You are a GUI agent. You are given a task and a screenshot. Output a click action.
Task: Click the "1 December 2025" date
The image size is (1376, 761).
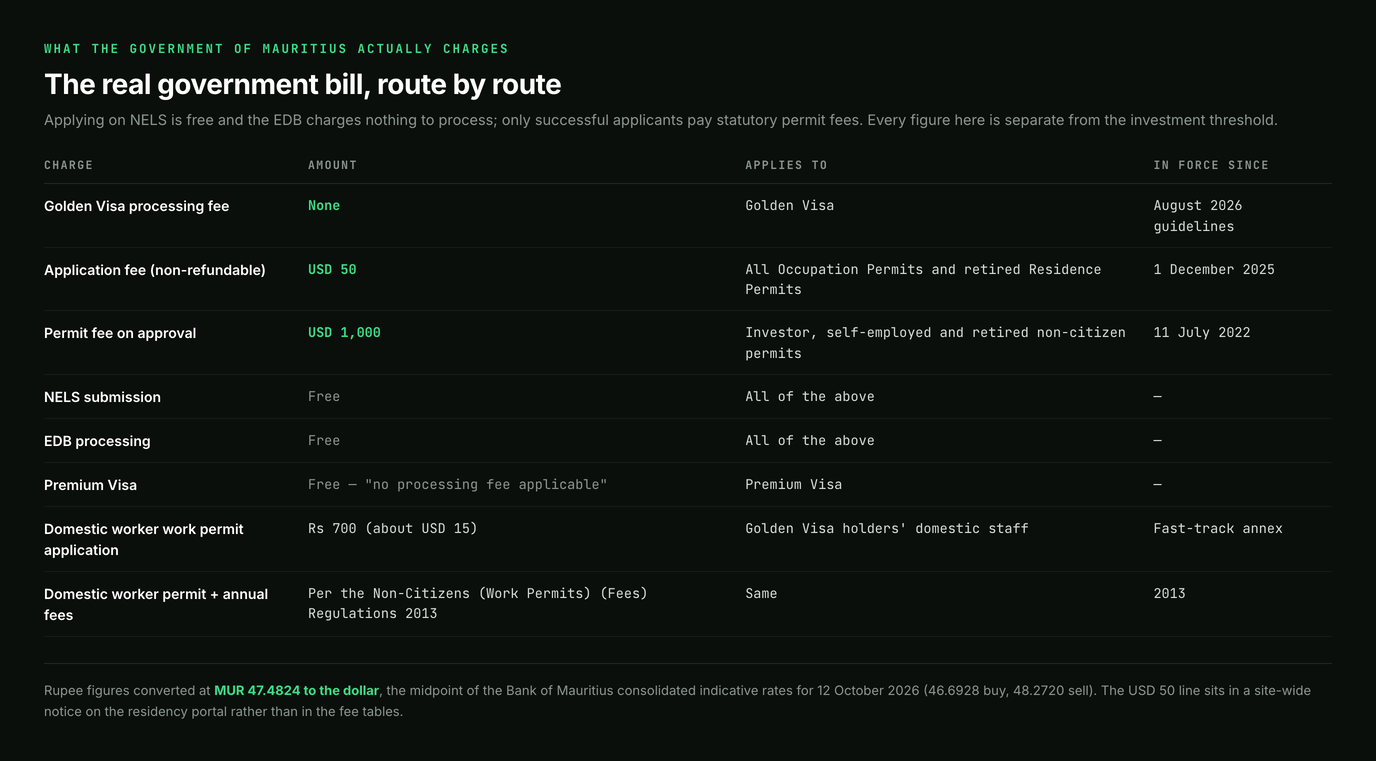pos(1214,270)
